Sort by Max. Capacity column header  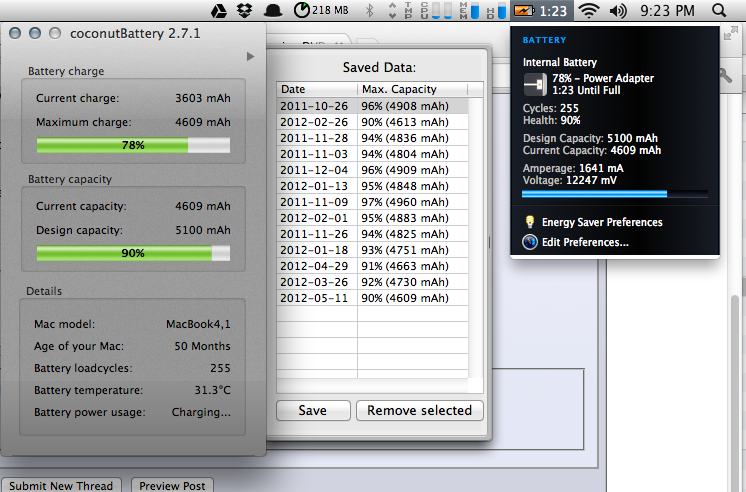412,89
